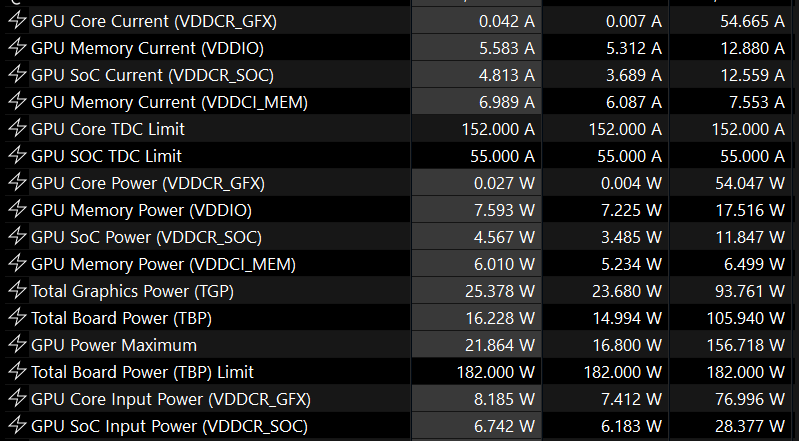Image resolution: width=799 pixels, height=441 pixels.
Task: Select the lightning icon for GPU SOC TDC Limit
Action: point(16,156)
